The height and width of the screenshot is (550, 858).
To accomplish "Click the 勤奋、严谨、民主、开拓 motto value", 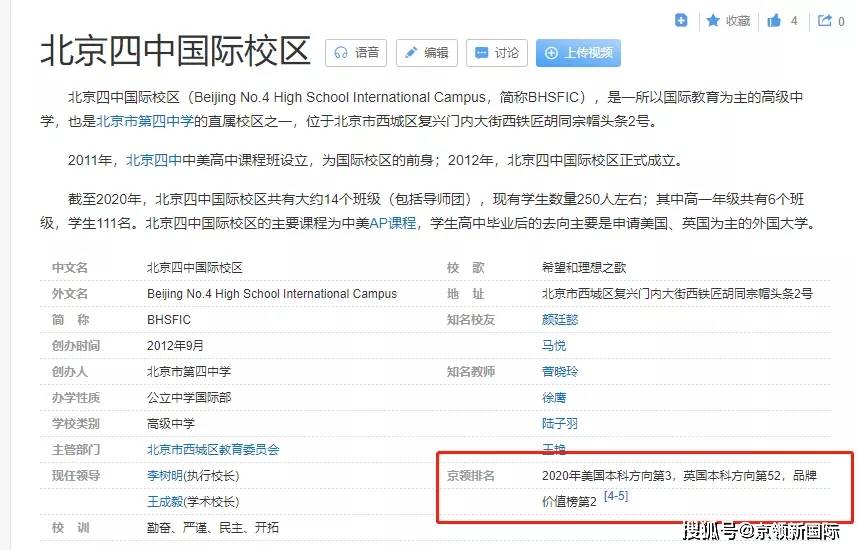I will tap(213, 528).
